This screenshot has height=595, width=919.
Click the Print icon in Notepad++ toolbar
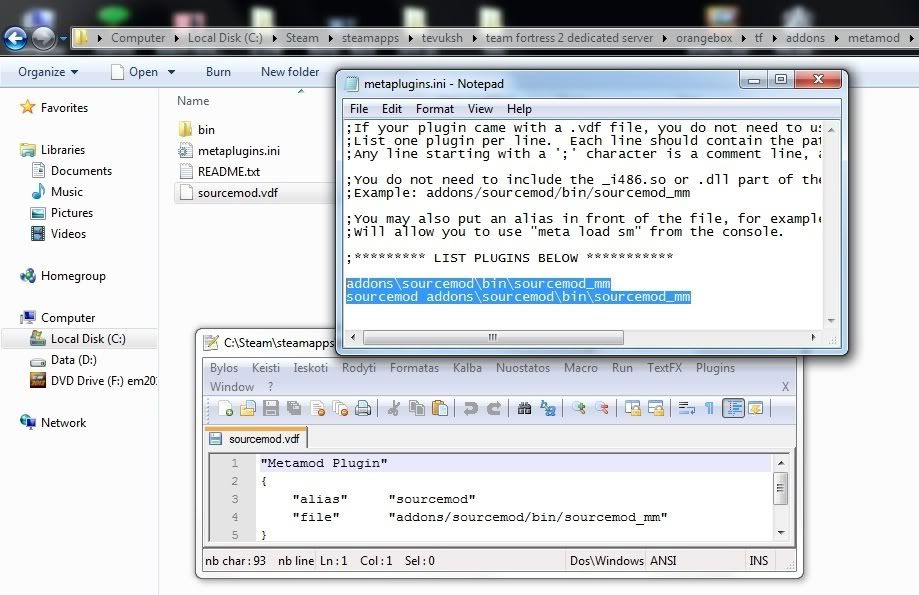click(x=363, y=408)
